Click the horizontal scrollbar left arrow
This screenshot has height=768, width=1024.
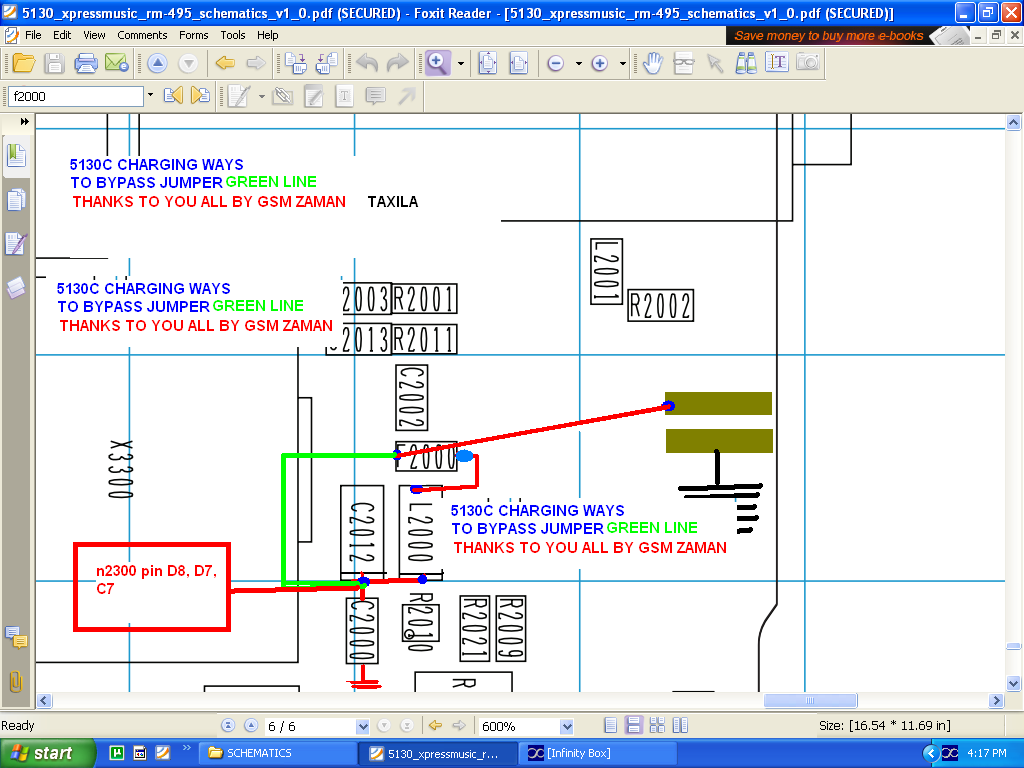tap(44, 701)
